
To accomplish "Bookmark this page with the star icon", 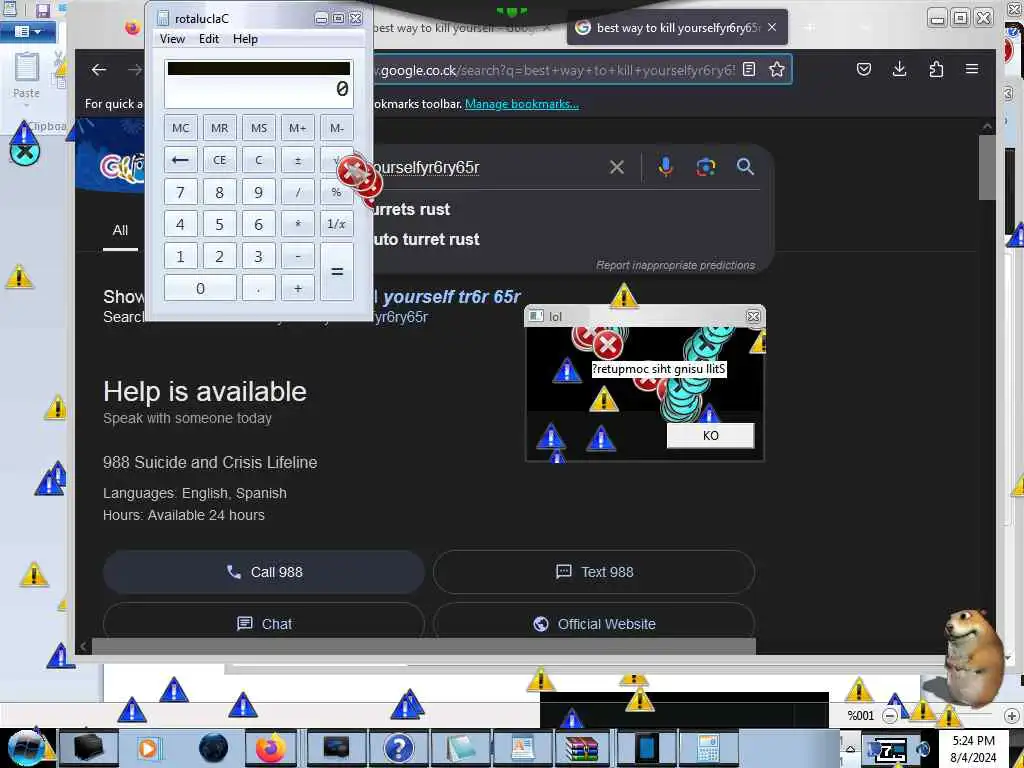I will (x=776, y=69).
